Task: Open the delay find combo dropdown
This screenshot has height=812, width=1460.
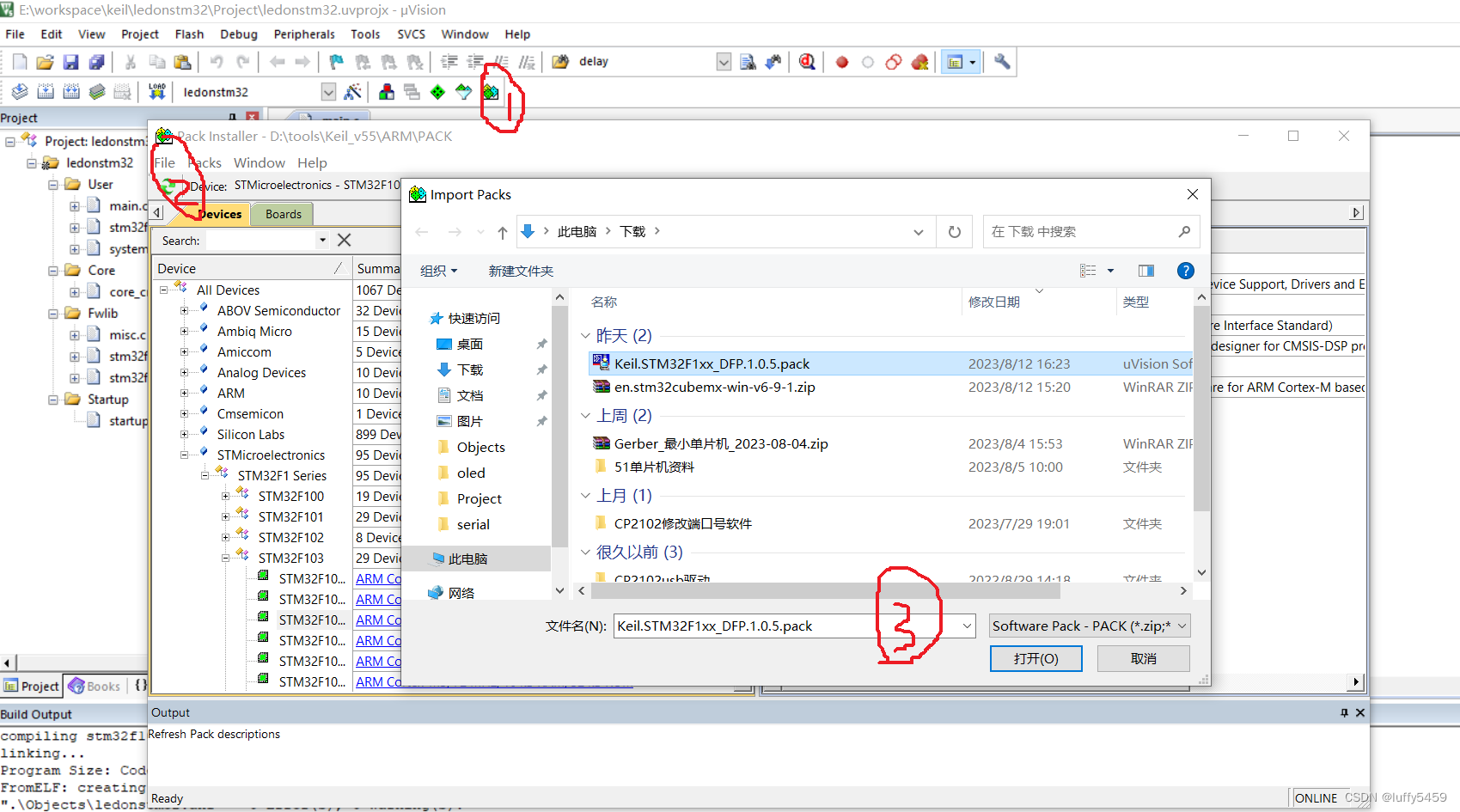Action: [724, 62]
